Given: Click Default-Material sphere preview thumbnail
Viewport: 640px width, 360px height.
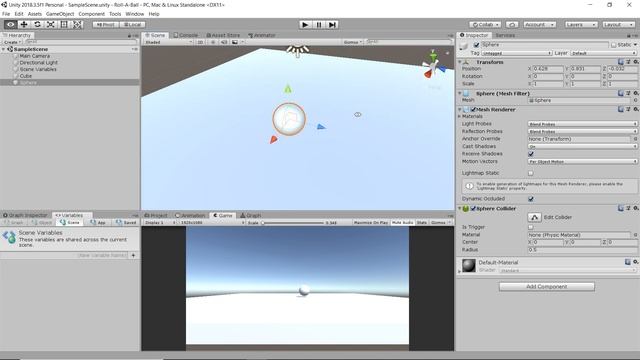Looking at the screenshot, I should [469, 266].
